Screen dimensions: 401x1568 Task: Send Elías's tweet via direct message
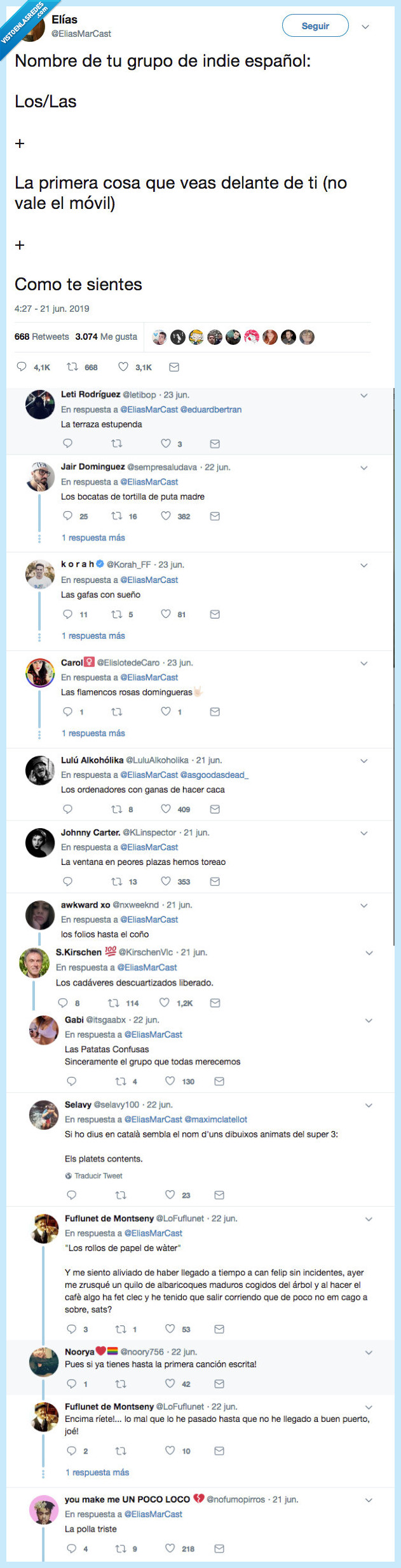pos(174,367)
